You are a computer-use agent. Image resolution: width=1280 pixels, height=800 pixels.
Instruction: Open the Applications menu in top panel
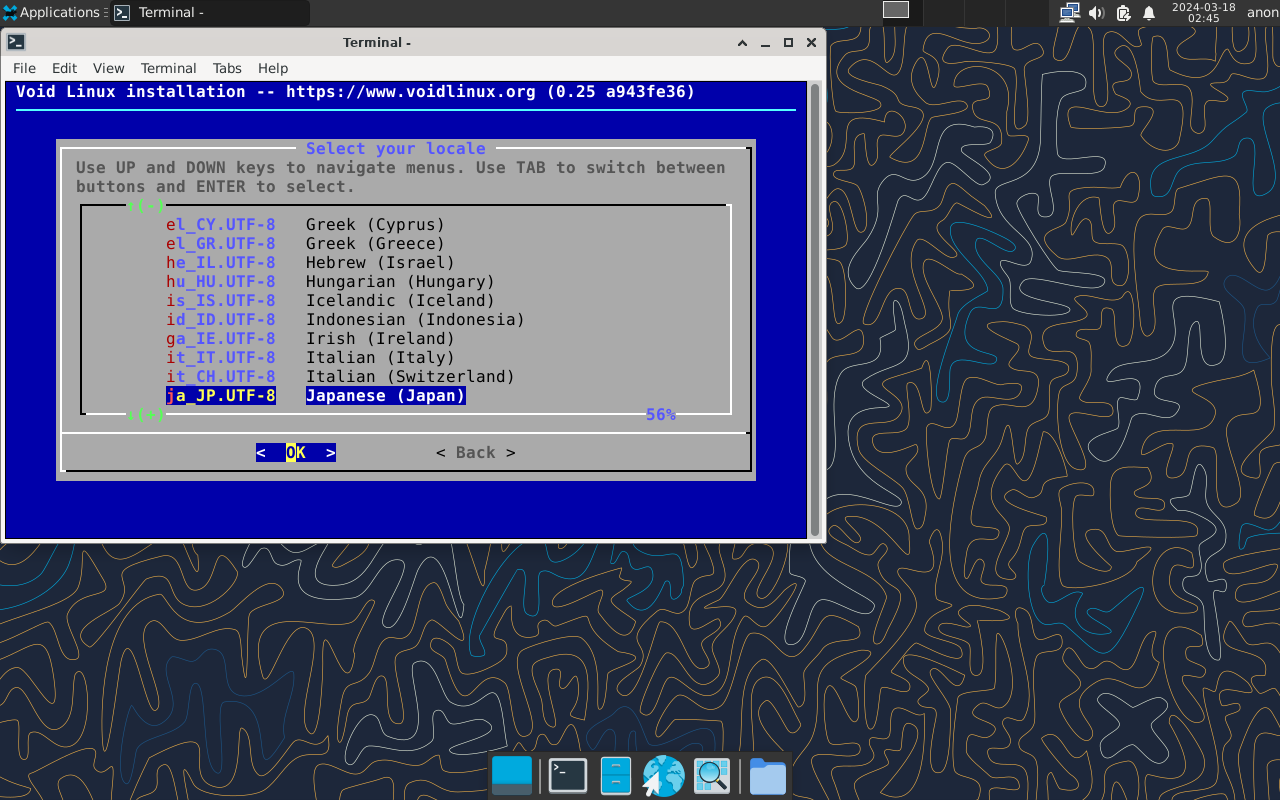pos(52,12)
